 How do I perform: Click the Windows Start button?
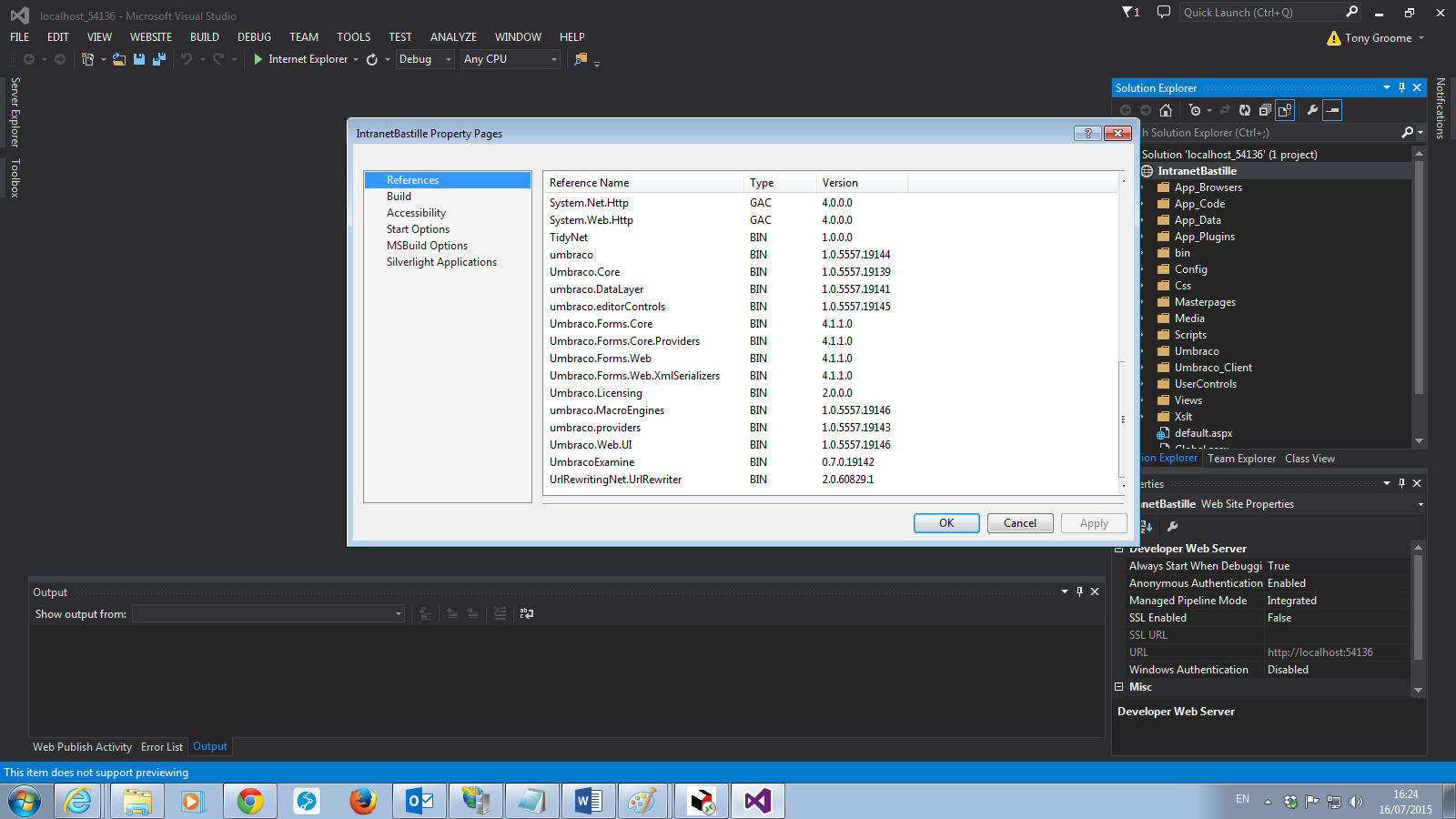[x=25, y=801]
